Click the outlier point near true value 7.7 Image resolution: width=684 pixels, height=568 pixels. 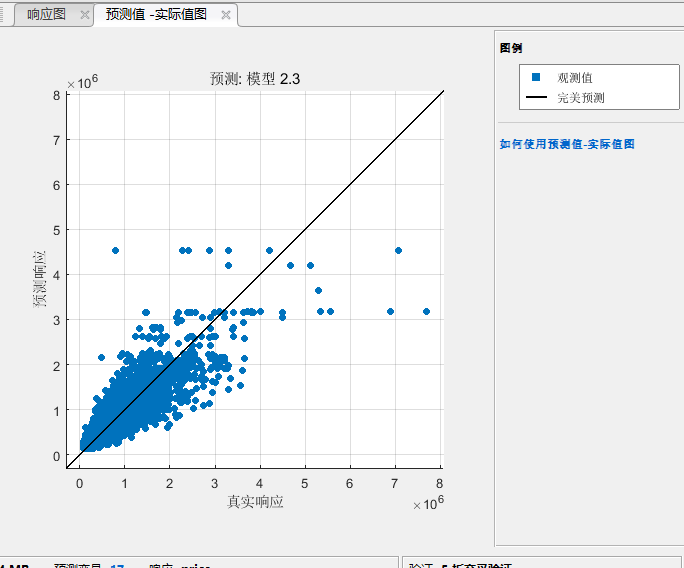coord(426,311)
